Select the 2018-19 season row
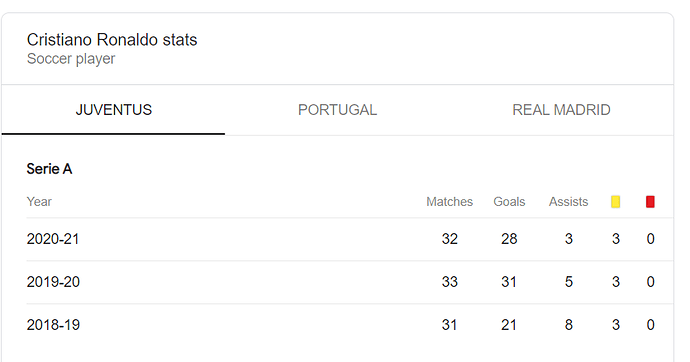Viewport: 690px width, 362px height. tap(349, 325)
